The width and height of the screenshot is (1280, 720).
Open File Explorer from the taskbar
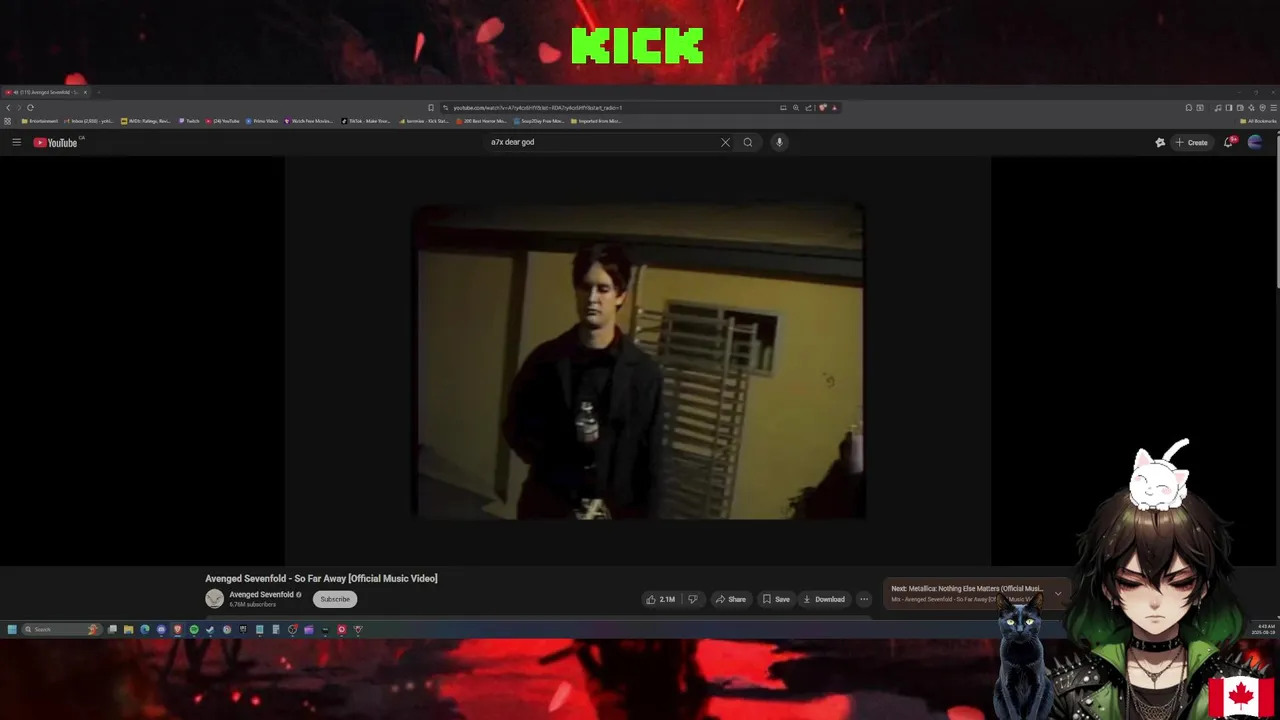click(x=128, y=629)
